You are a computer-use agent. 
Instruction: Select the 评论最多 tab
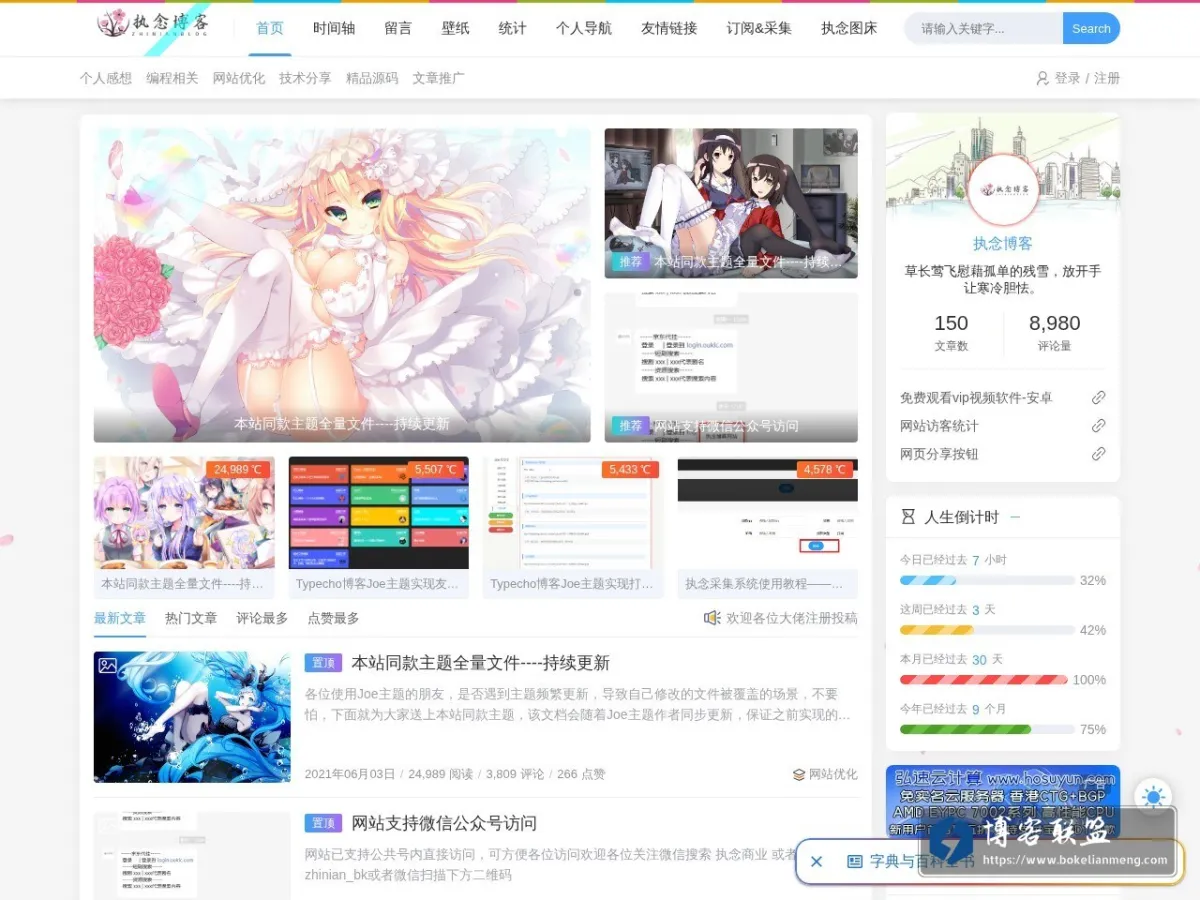click(x=262, y=618)
